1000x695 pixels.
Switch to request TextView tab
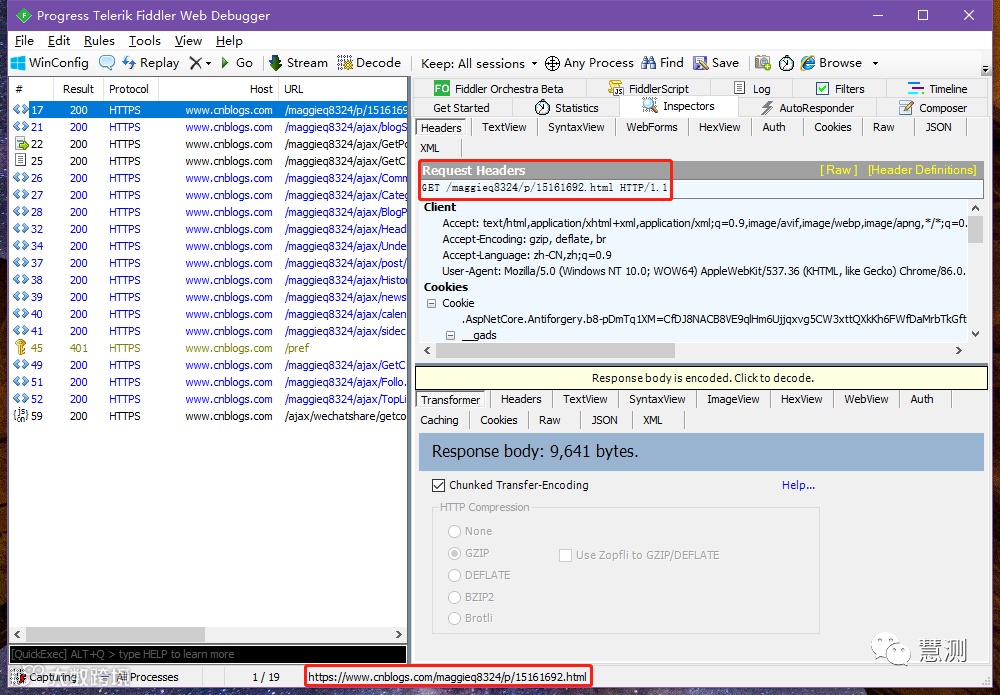[504, 127]
